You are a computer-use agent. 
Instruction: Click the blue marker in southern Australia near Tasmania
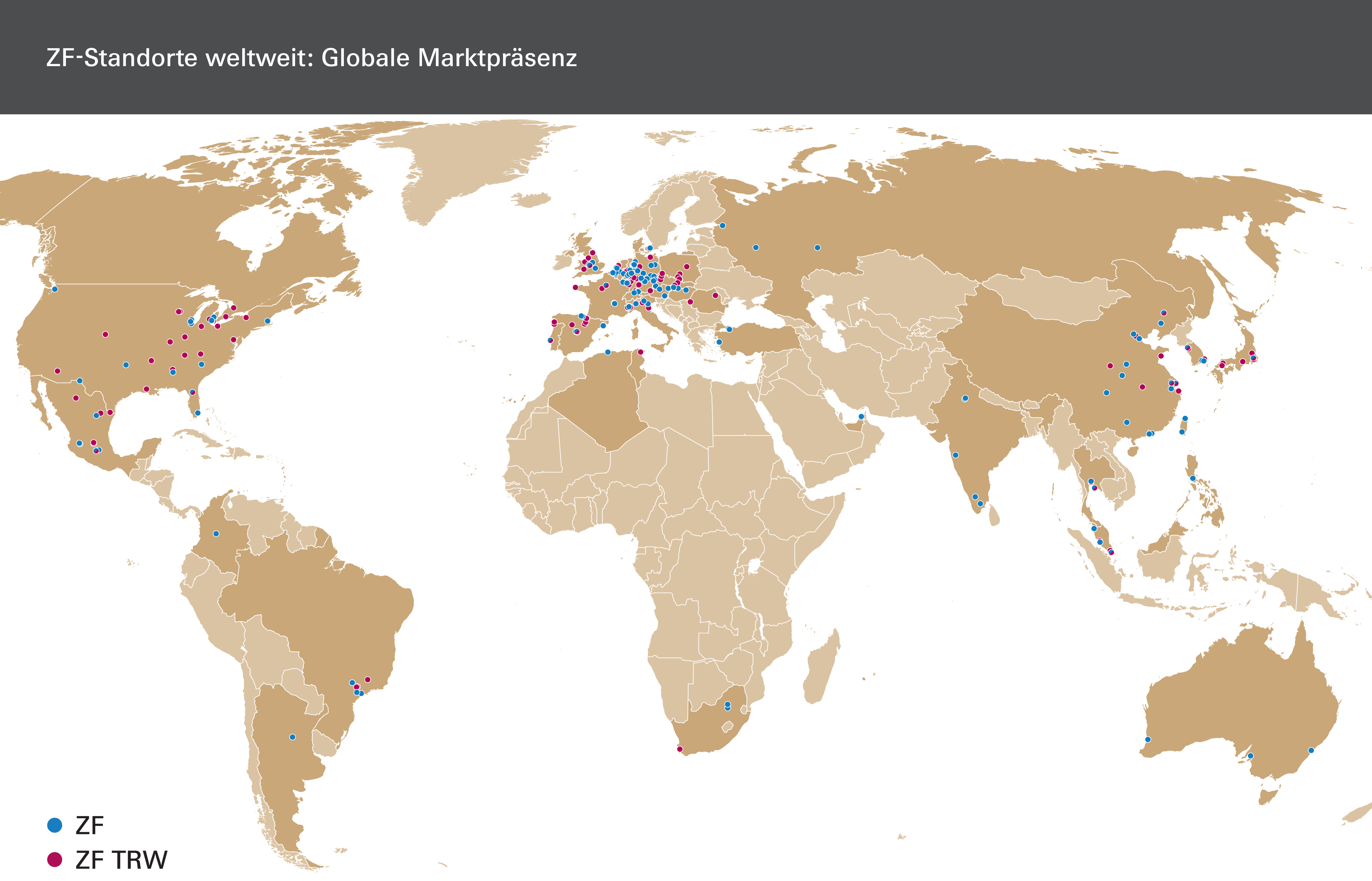tap(1251, 756)
